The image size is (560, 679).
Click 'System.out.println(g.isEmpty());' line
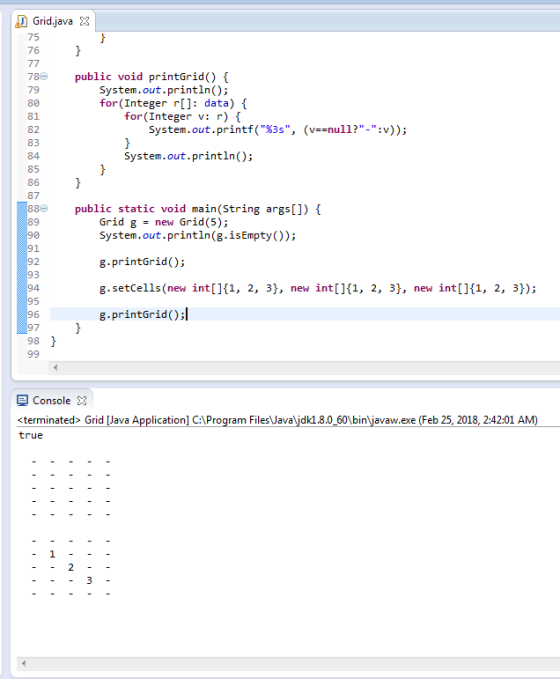pos(198,236)
